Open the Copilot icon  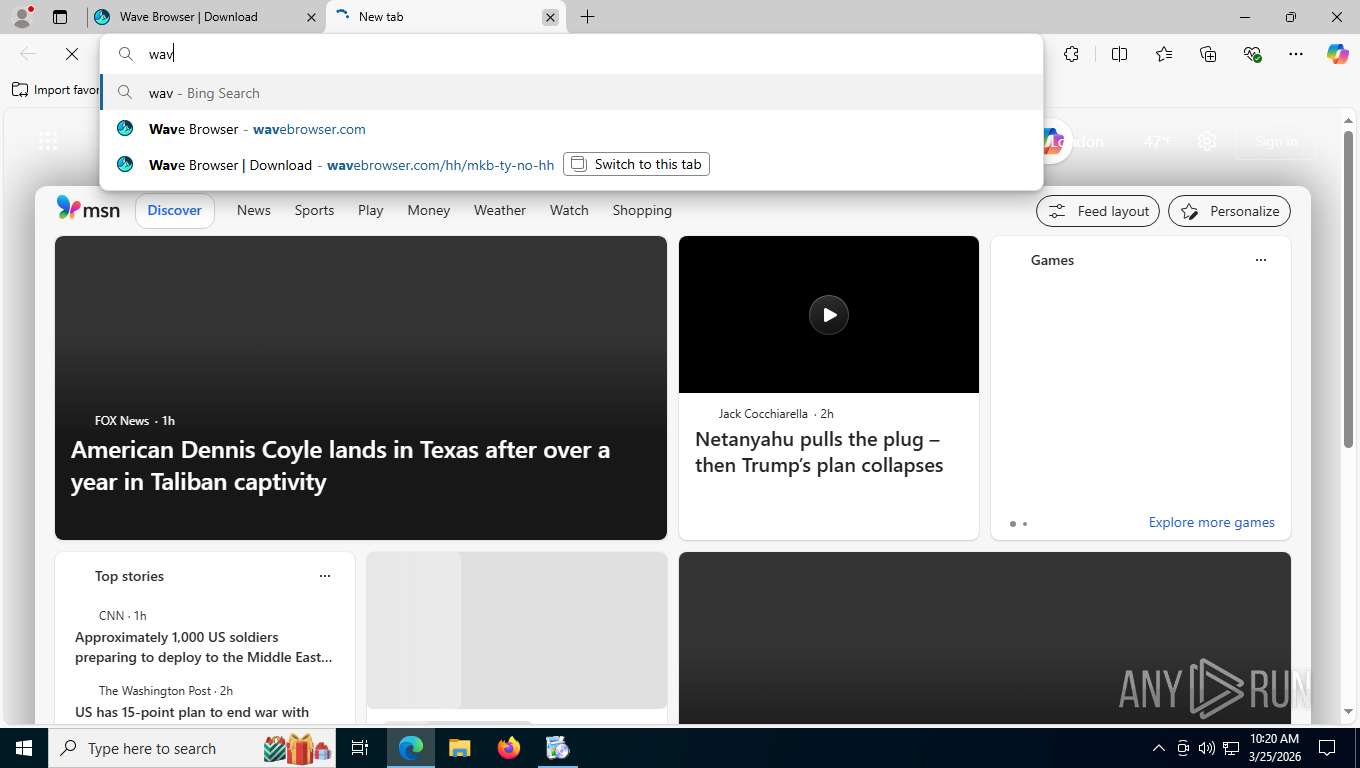point(1337,54)
